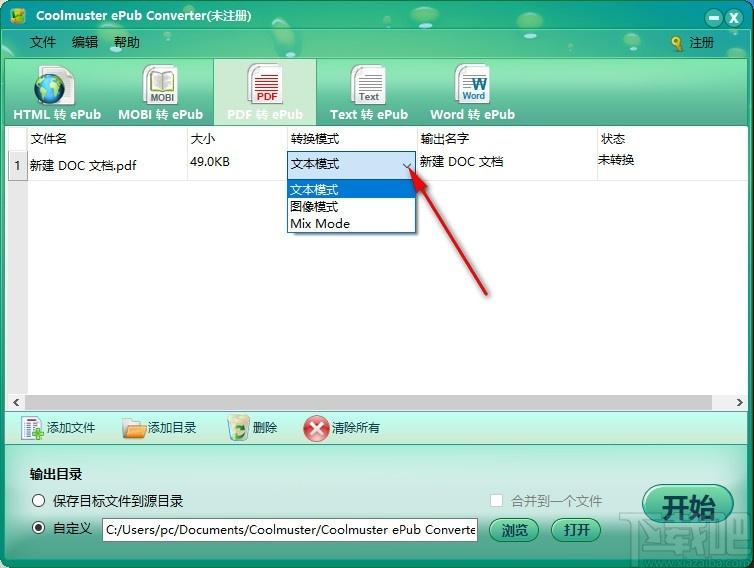
Task: Click the 浏览 browse button
Action: [x=514, y=530]
